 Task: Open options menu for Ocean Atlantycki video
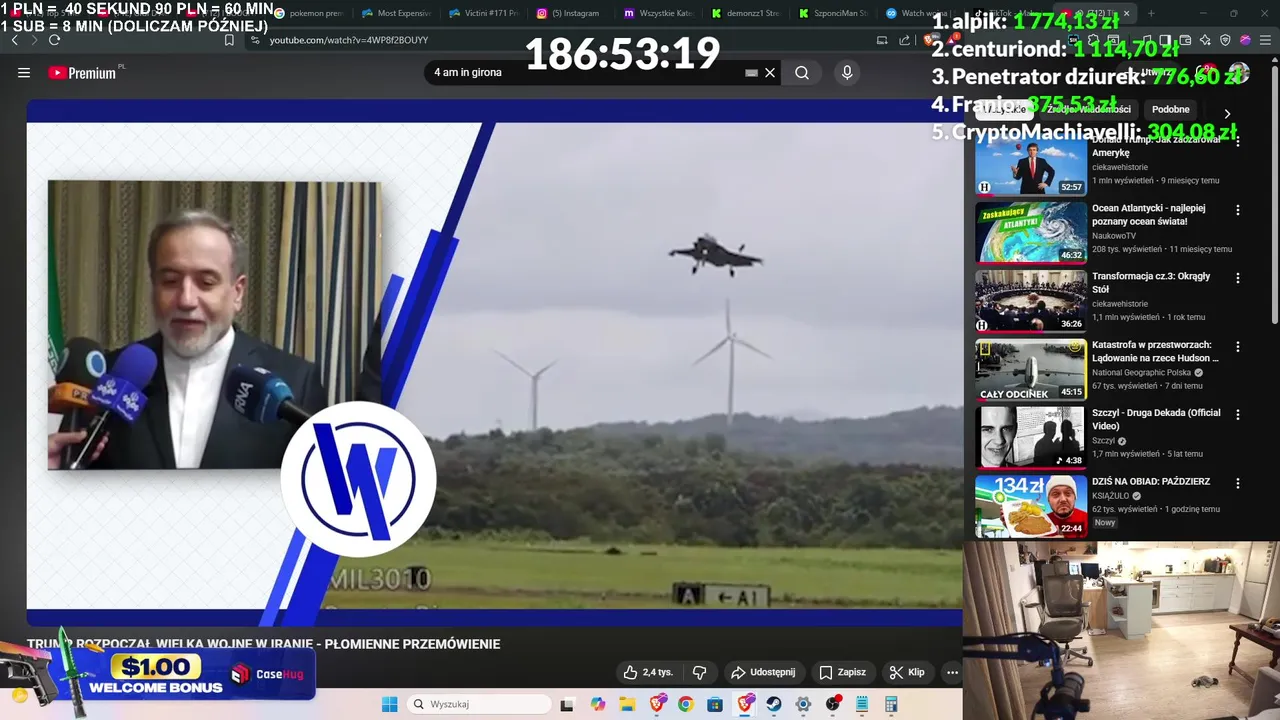[x=1238, y=210]
